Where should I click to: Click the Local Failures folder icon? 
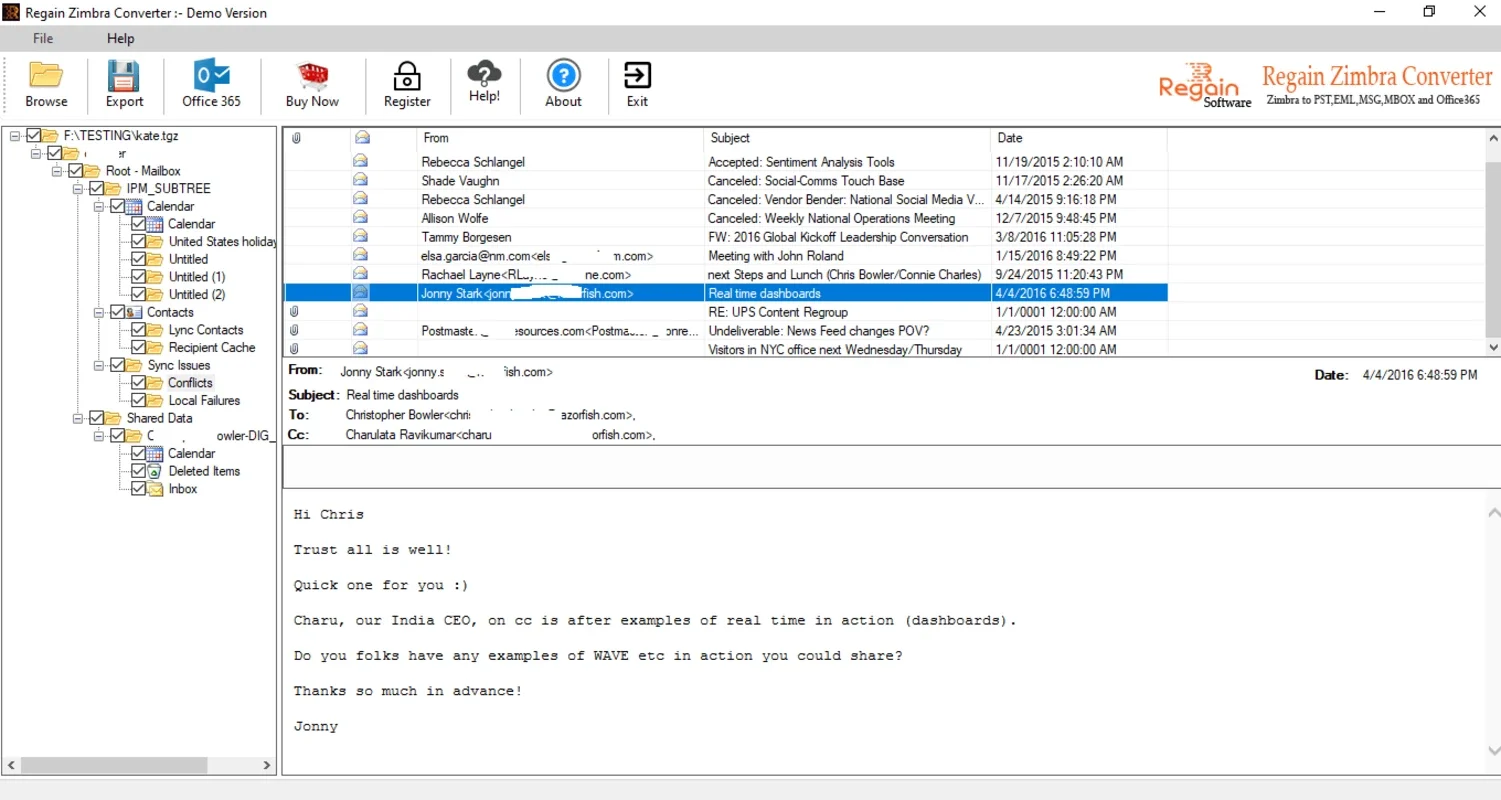[155, 400]
